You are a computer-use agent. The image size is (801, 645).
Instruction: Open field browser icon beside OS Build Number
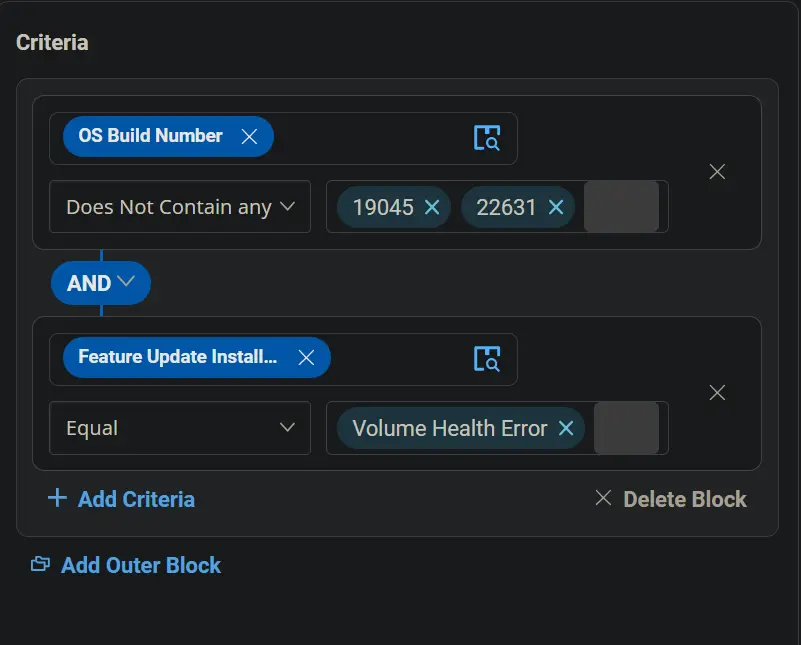click(487, 137)
